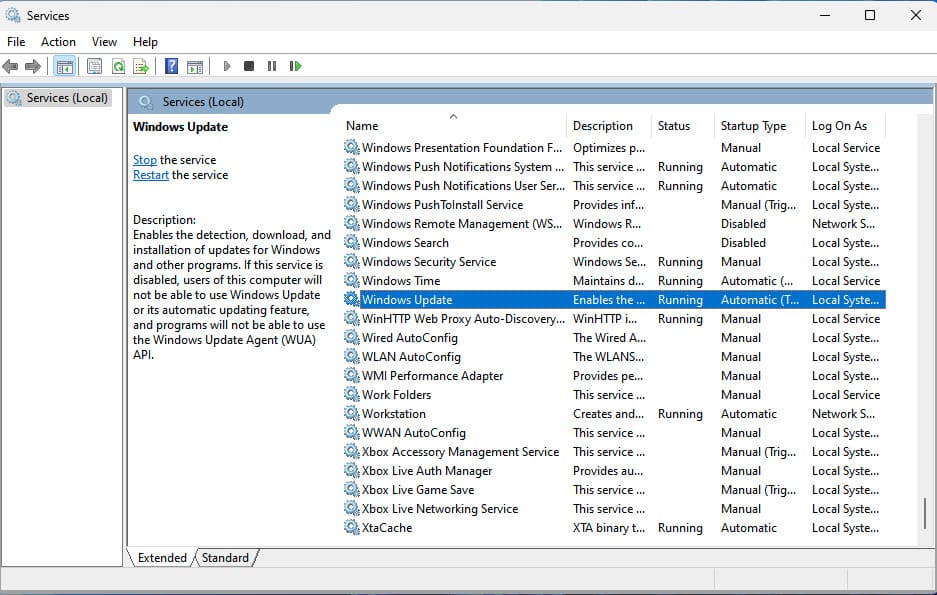
Task: Select Services (Local) in the console tree
Action: point(66,98)
